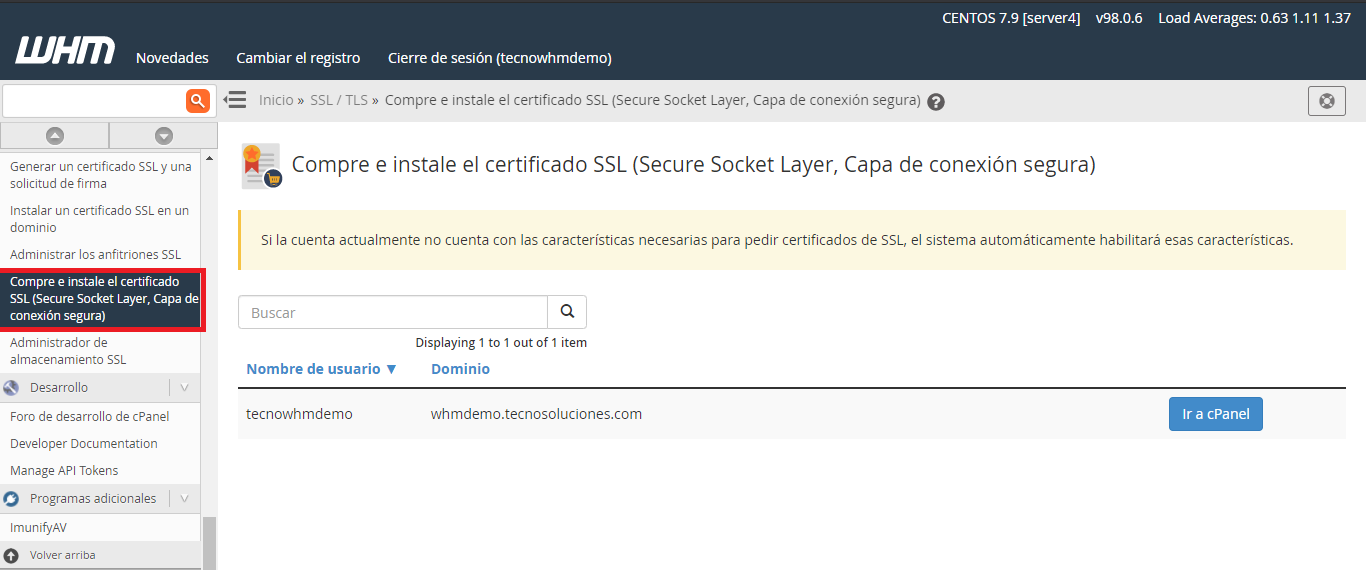Click Cierre de sesión (tecnowhmdemo)

pos(499,58)
